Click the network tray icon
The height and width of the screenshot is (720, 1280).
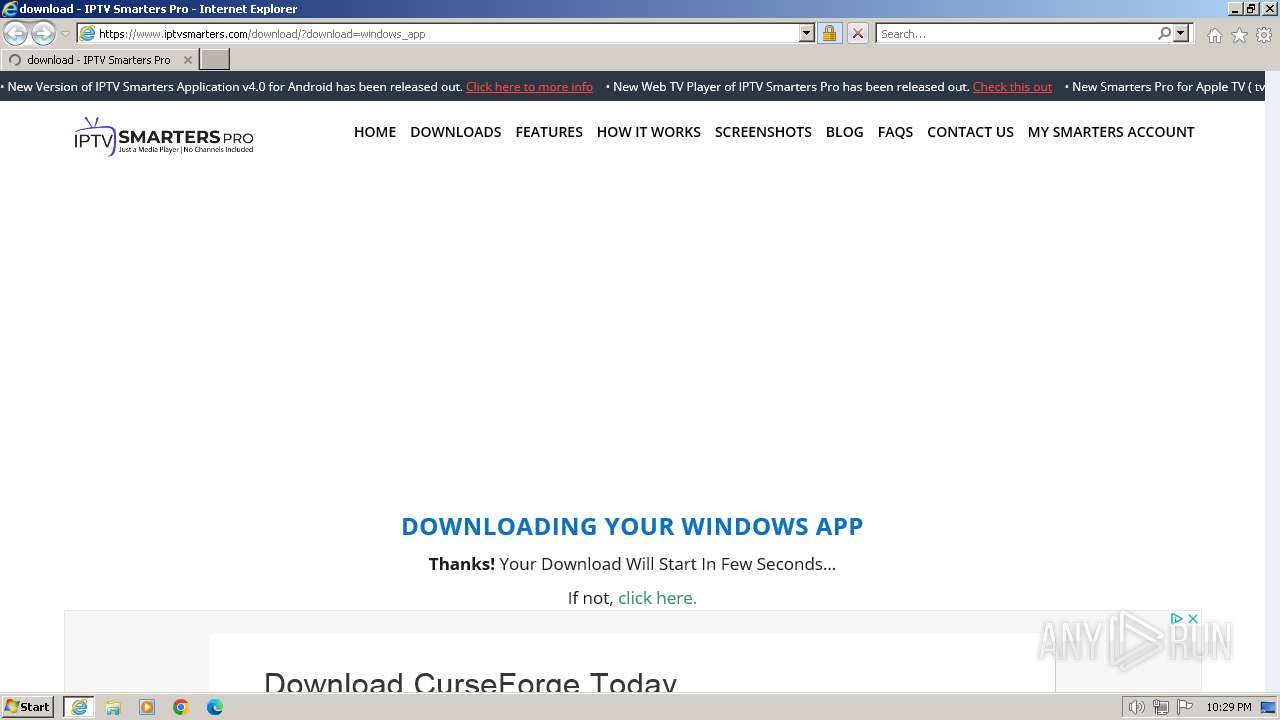click(1161, 707)
